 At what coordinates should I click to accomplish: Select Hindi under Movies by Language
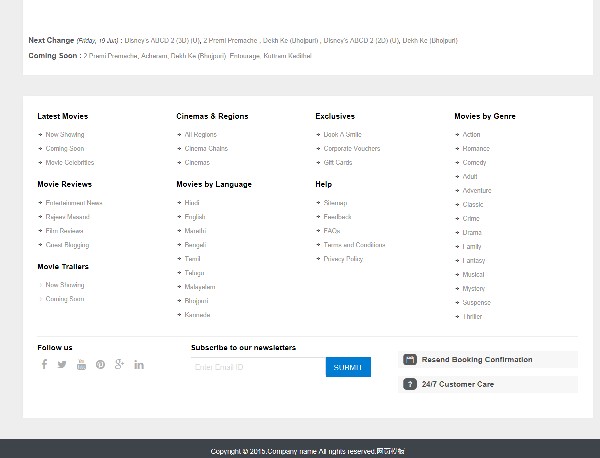tap(192, 203)
